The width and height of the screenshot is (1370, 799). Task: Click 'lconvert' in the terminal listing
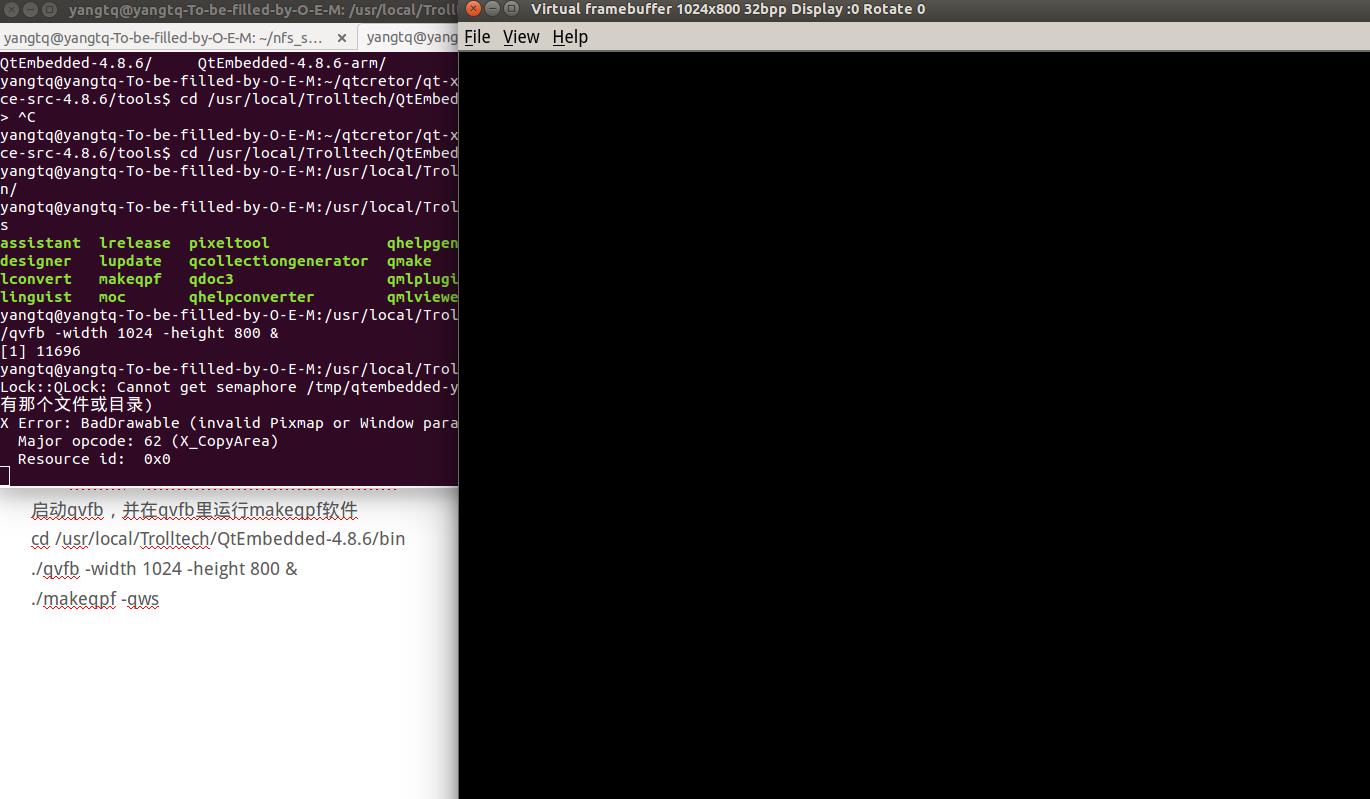click(x=36, y=279)
